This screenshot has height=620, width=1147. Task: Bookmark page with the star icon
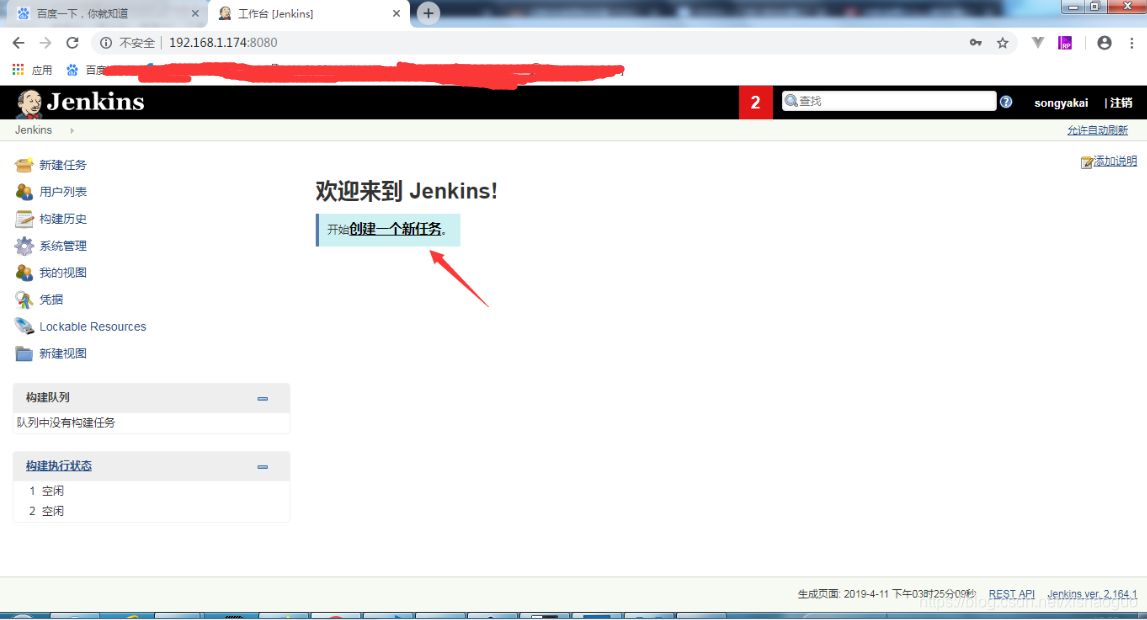tap(1002, 43)
